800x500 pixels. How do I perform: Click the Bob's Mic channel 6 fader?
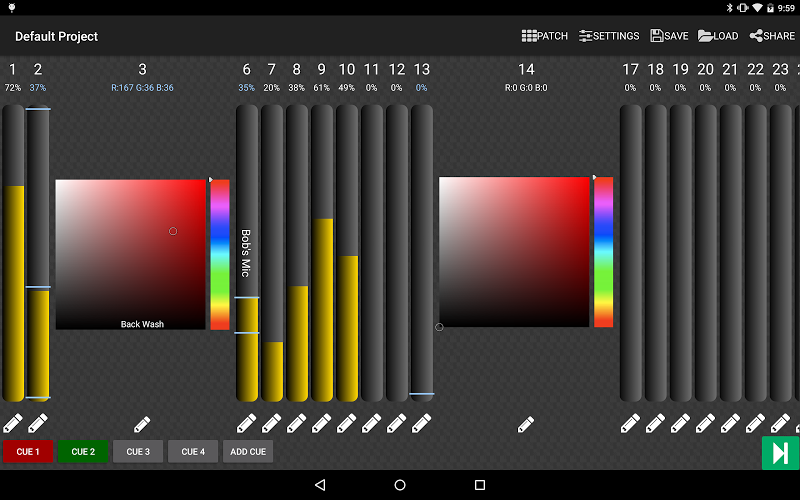pyautogui.click(x=247, y=253)
